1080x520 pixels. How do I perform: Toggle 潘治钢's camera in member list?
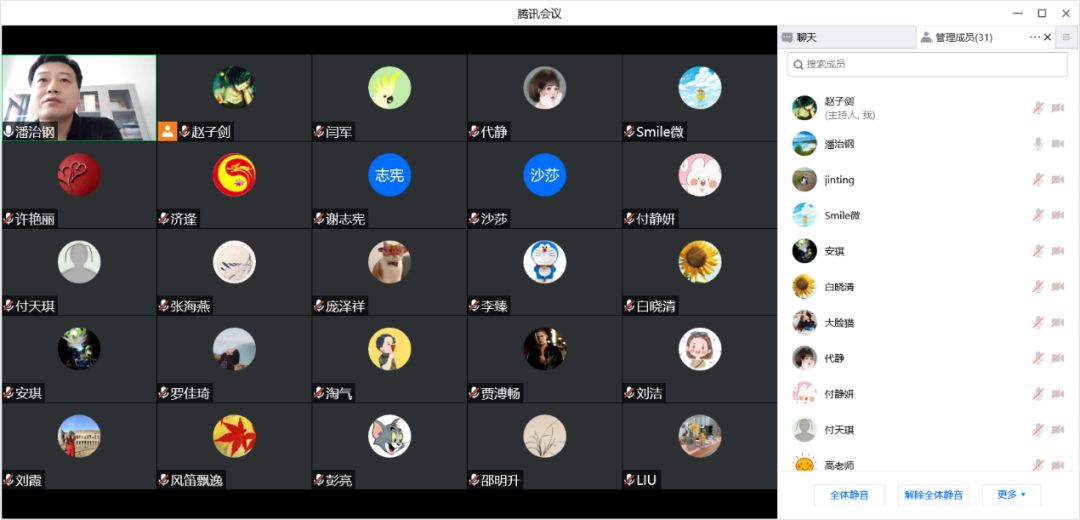pyautogui.click(x=1058, y=144)
